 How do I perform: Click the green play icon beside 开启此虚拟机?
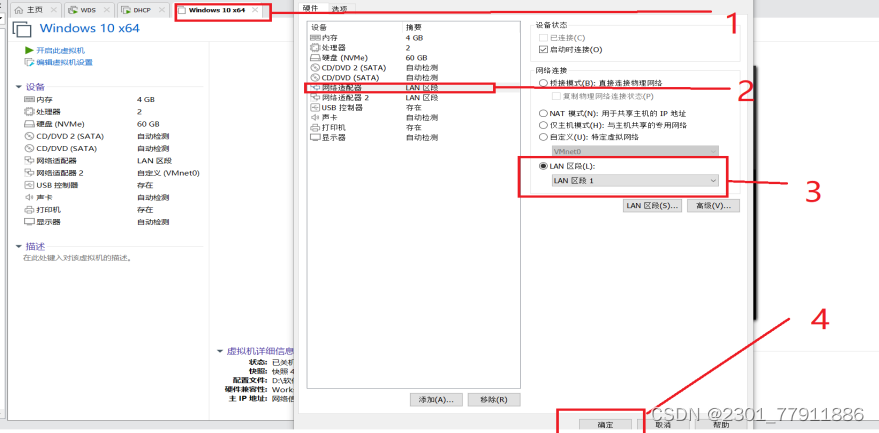tap(29, 50)
